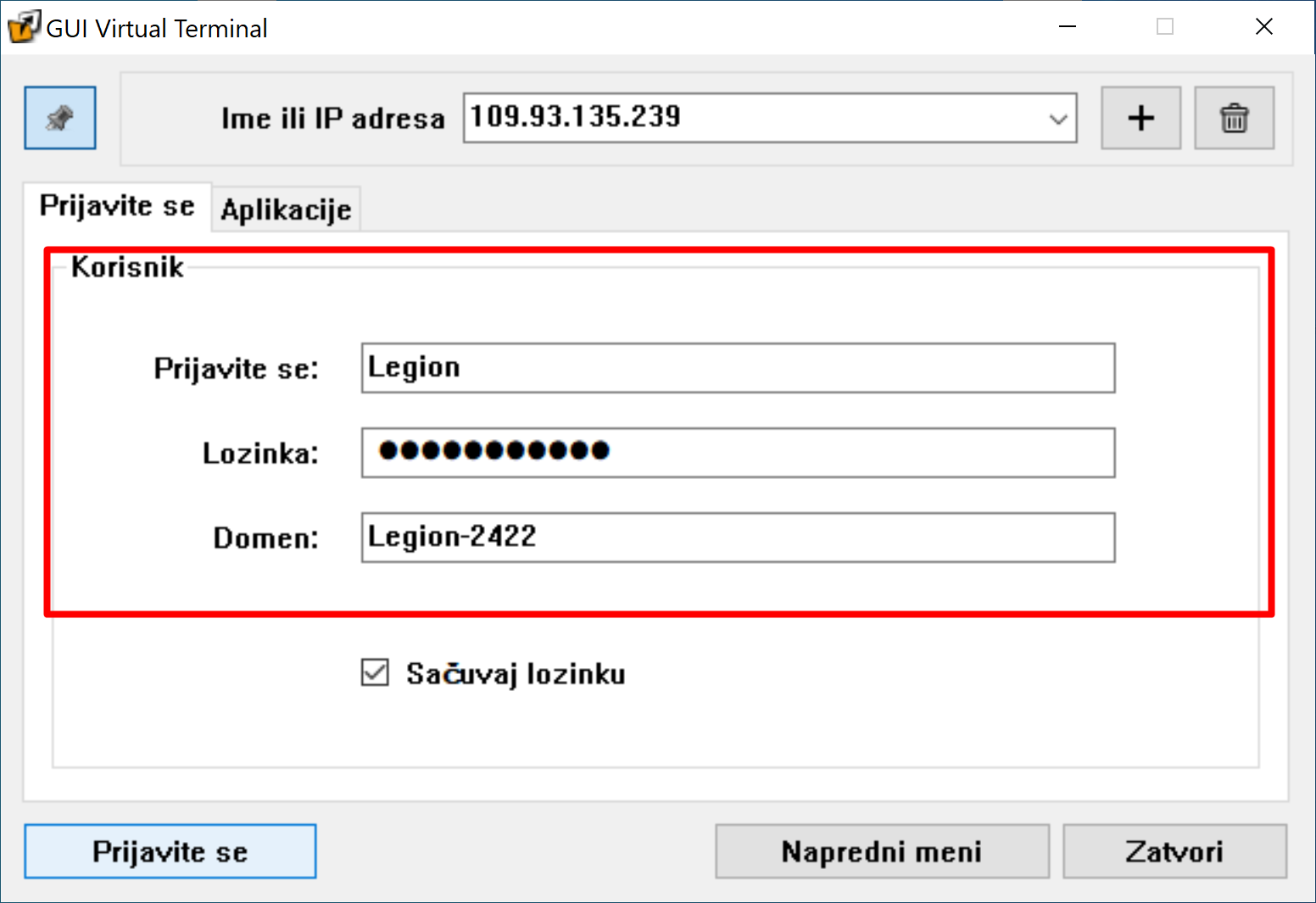
Task: Focus the Legion username field
Action: pyautogui.click(x=738, y=368)
